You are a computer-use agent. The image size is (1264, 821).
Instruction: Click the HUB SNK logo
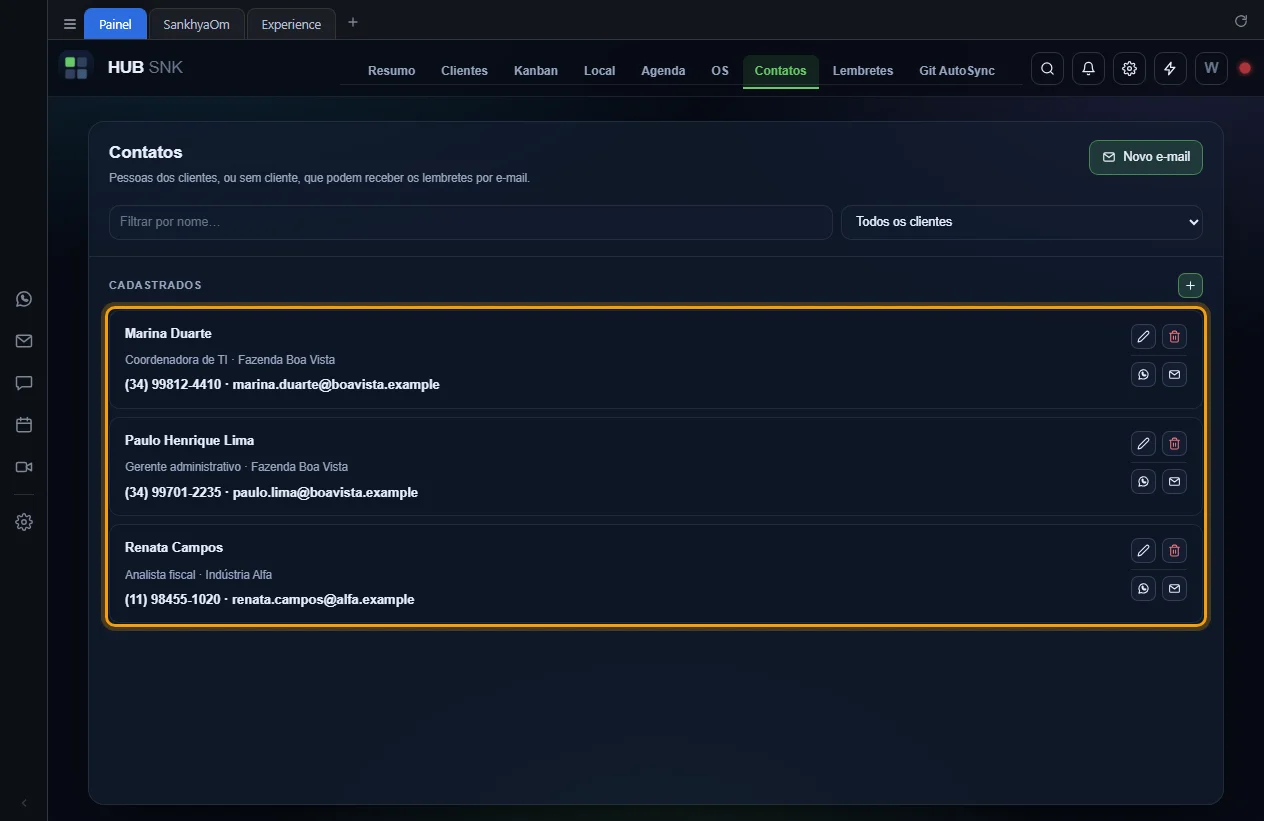[x=122, y=68]
